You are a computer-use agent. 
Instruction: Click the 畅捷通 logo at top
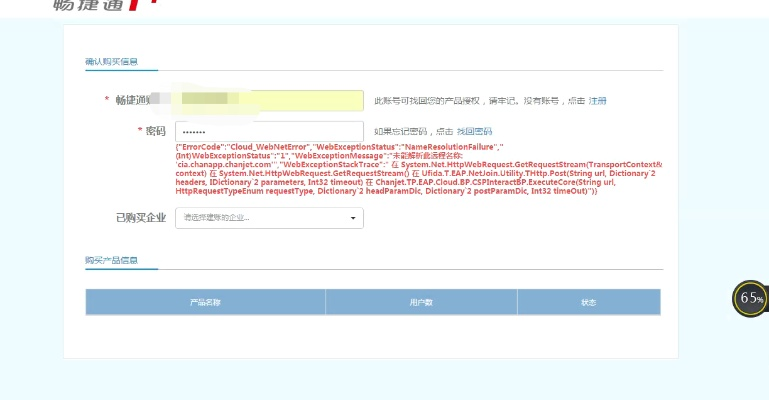[105, 5]
